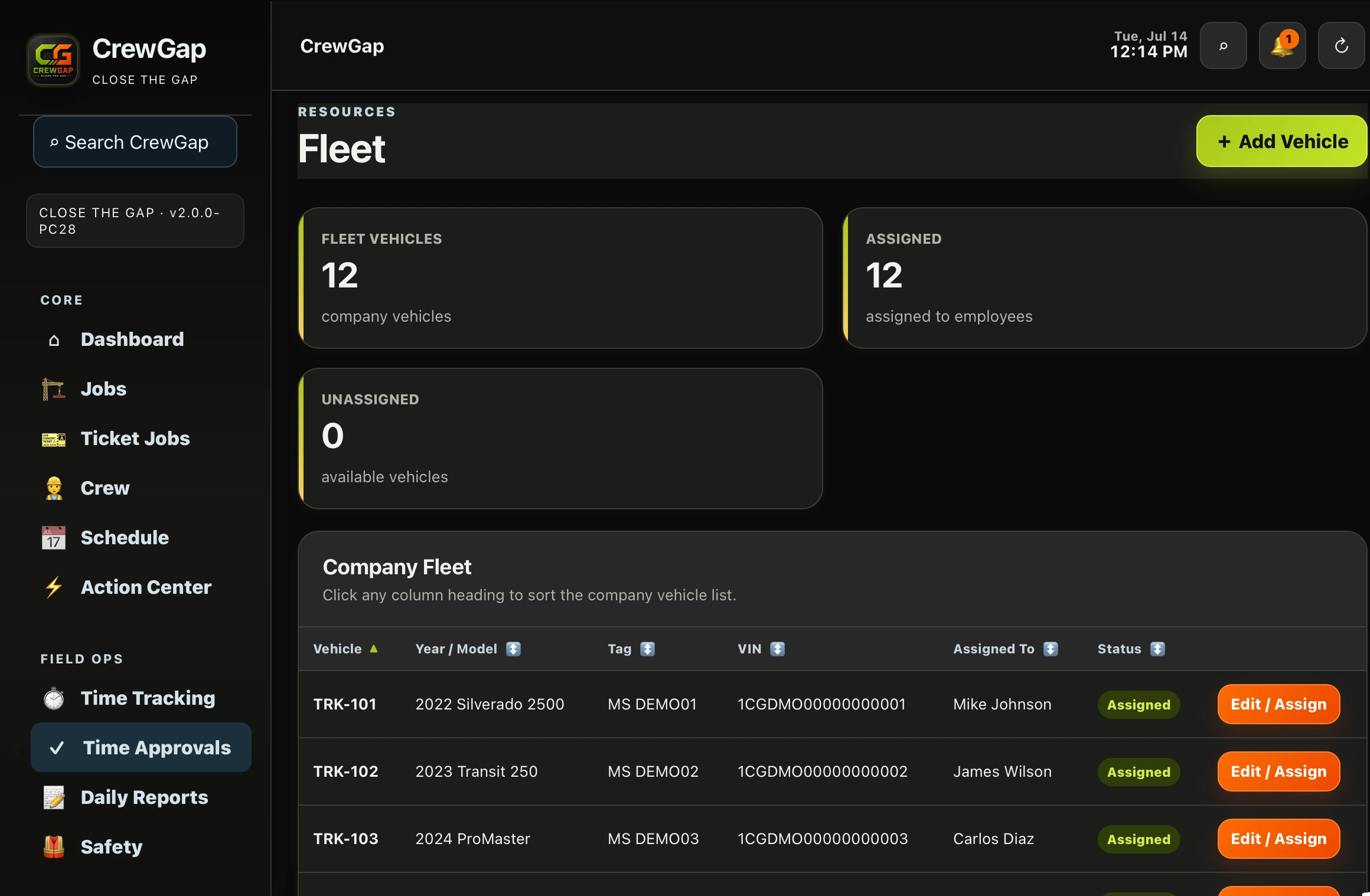The height and width of the screenshot is (896, 1370).
Task: Click sort icon beside VIN column
Action: pos(777,649)
